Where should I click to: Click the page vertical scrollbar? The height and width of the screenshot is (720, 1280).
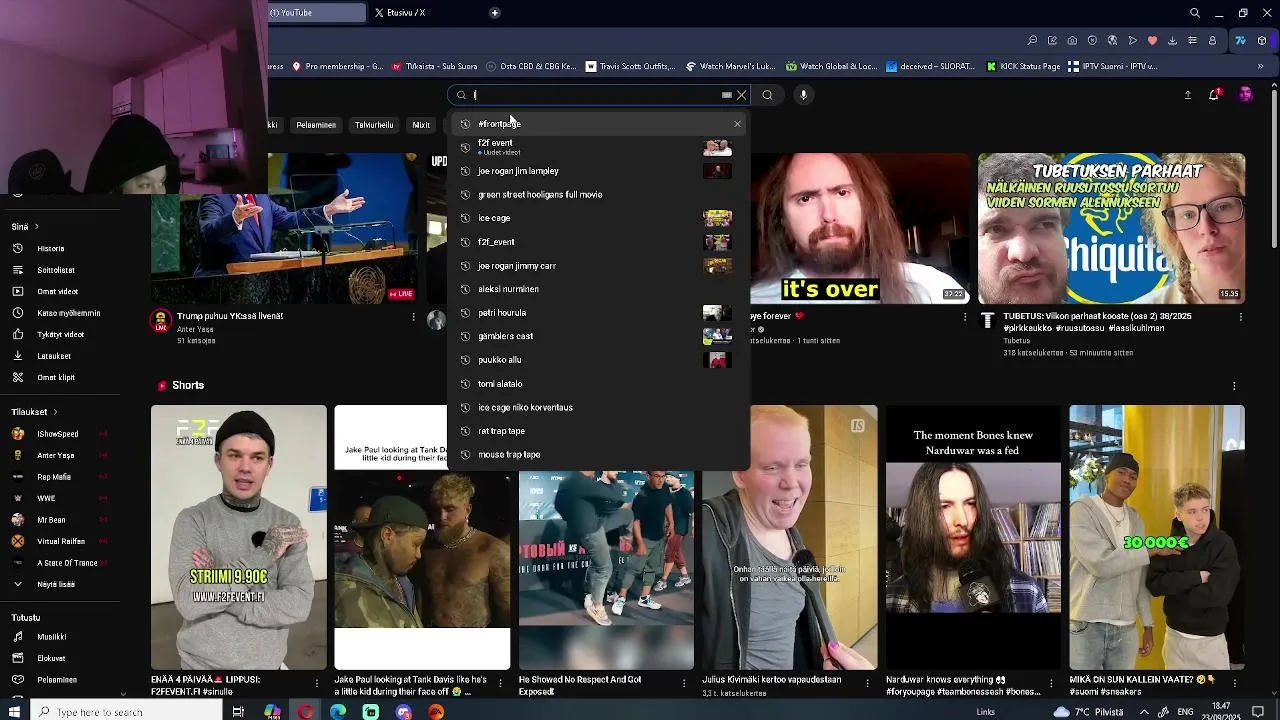click(1274, 170)
